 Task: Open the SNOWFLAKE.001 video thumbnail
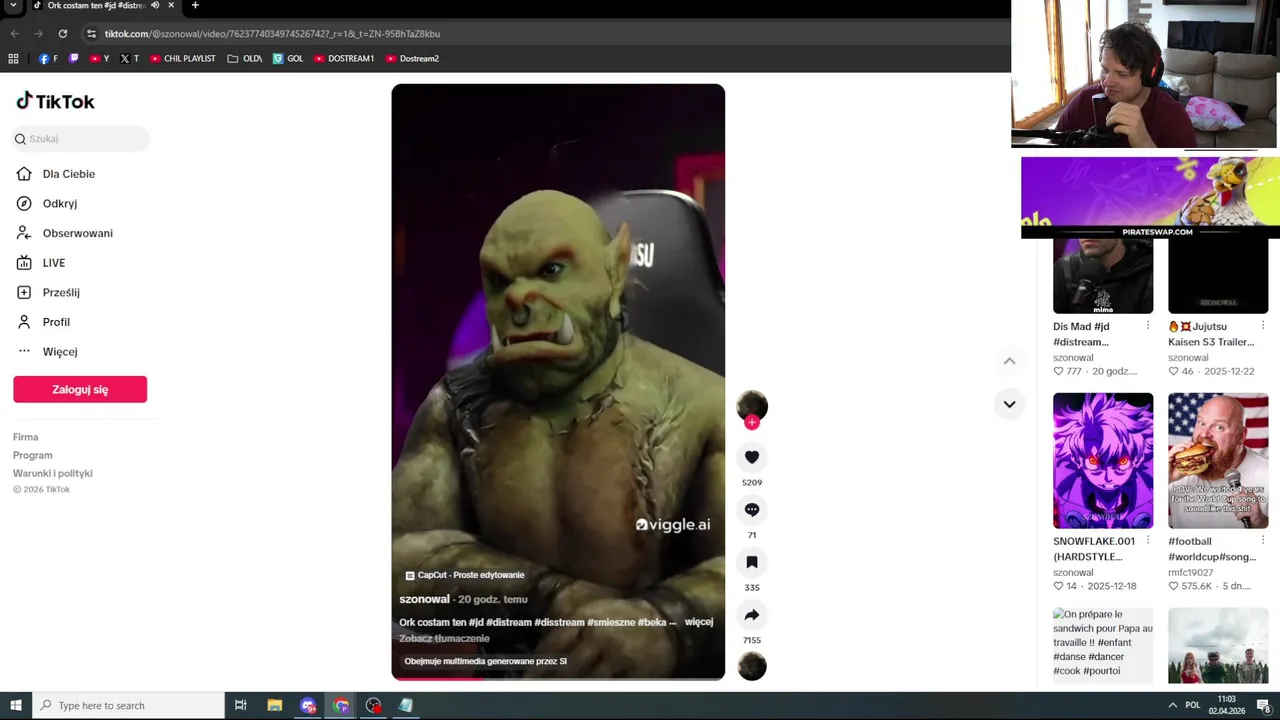(x=1103, y=460)
